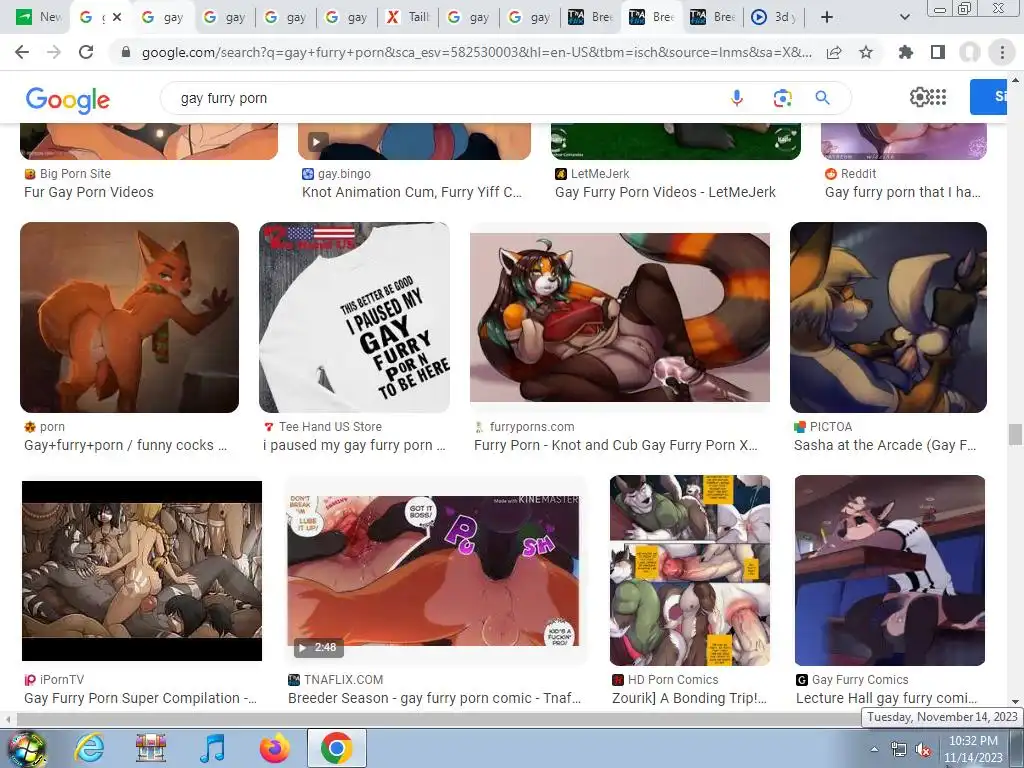Open the Chrome three-dot menu
The width and height of the screenshot is (1024, 768).
tap(1002, 52)
